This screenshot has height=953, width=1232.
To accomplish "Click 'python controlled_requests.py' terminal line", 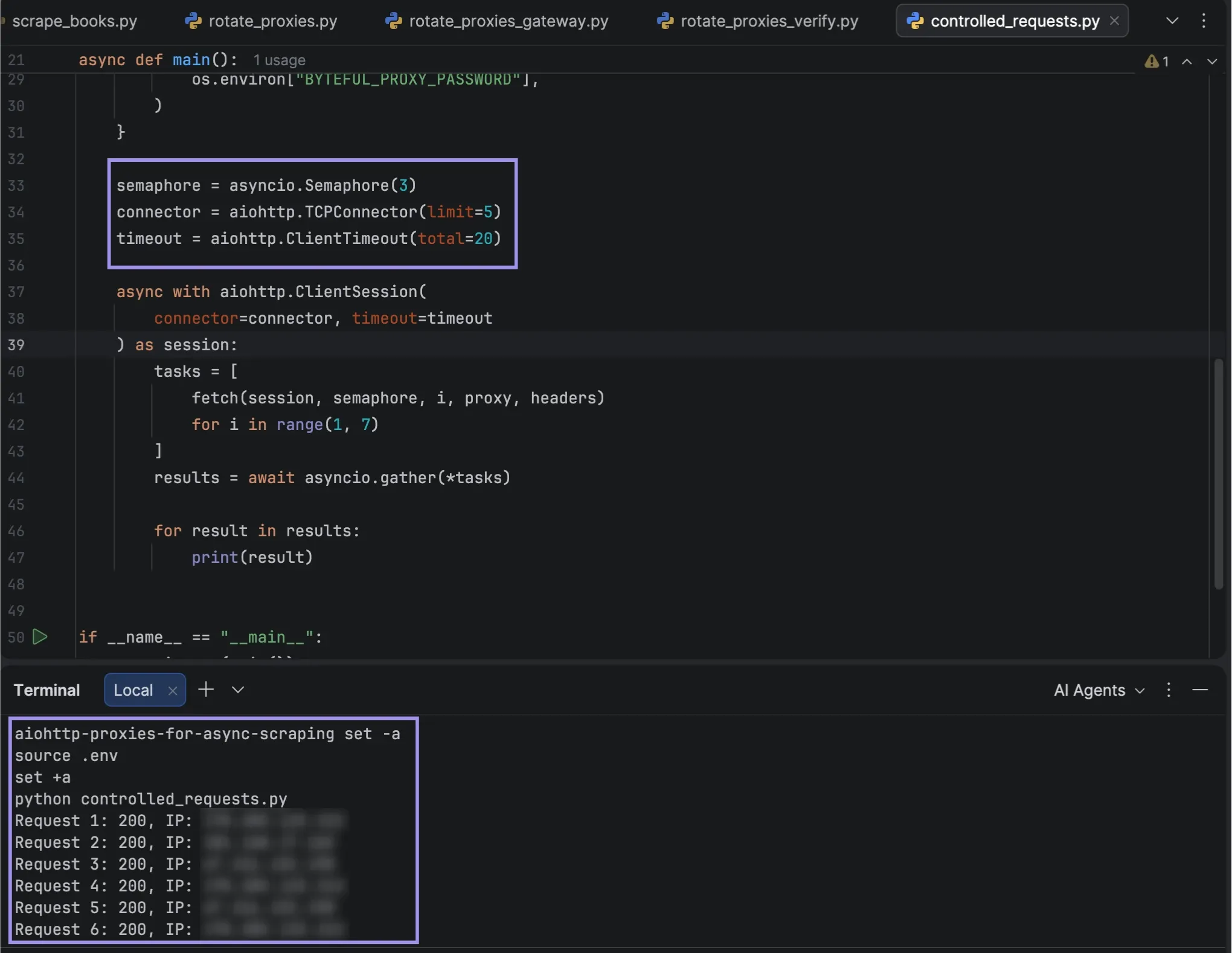I will [x=151, y=799].
